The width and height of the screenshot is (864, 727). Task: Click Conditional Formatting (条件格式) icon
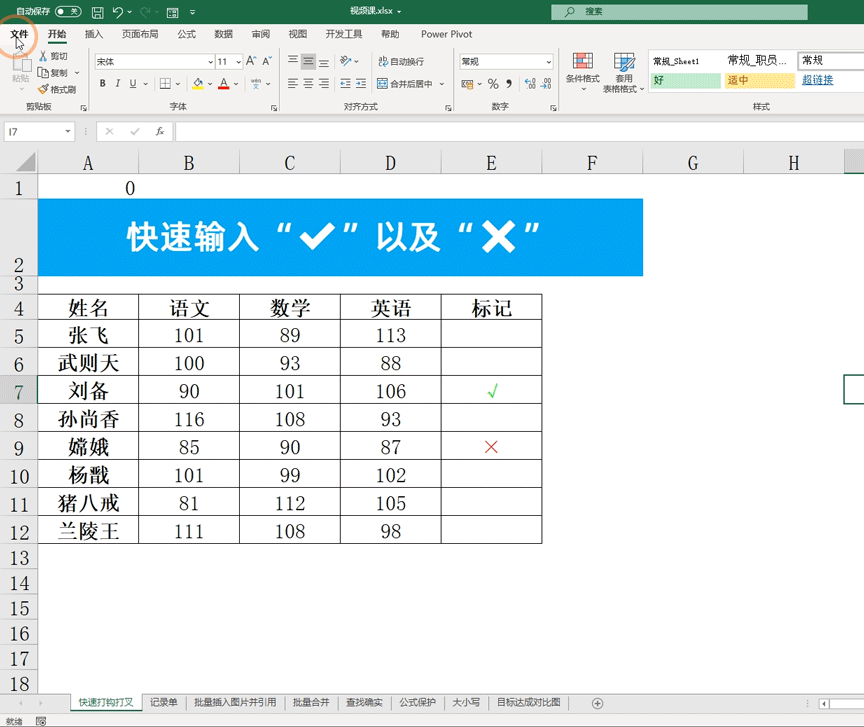tap(582, 61)
